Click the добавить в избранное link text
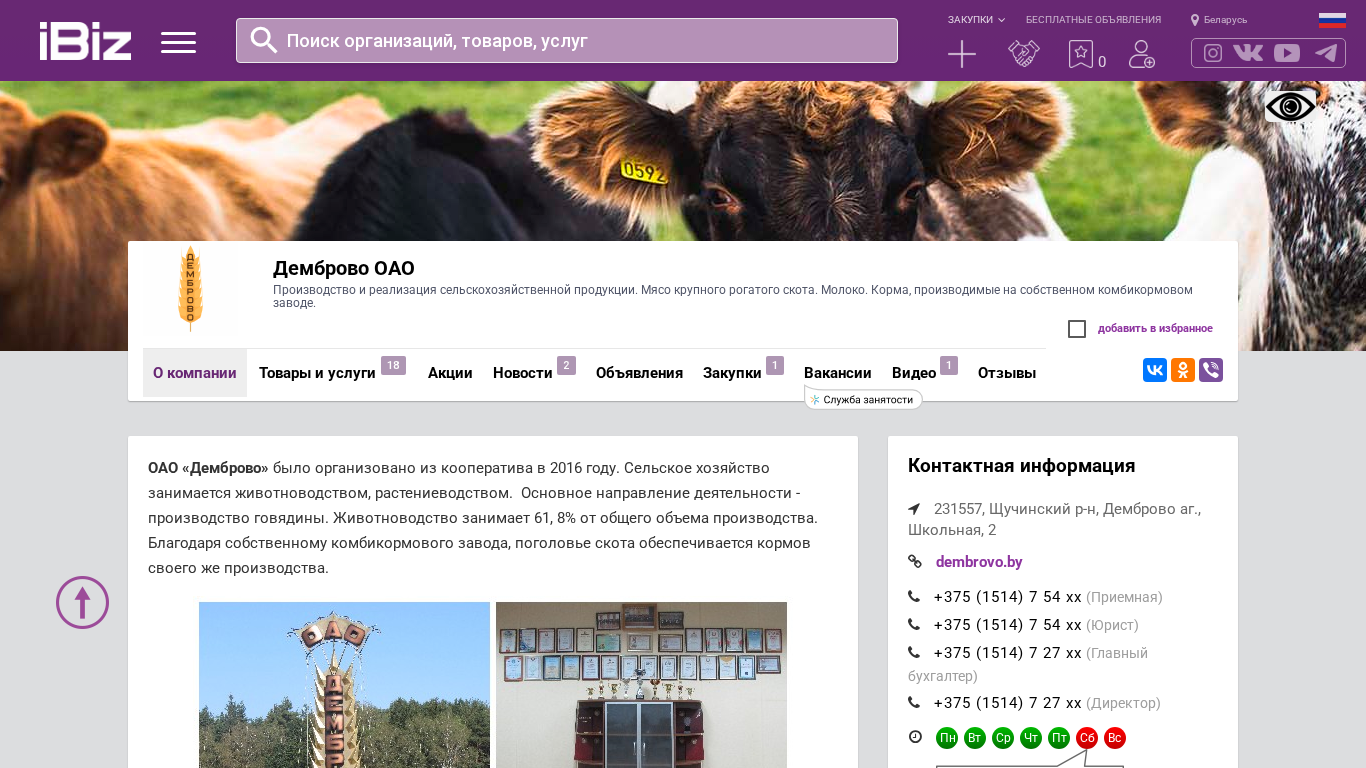1366x768 pixels. pyautogui.click(x=1155, y=329)
